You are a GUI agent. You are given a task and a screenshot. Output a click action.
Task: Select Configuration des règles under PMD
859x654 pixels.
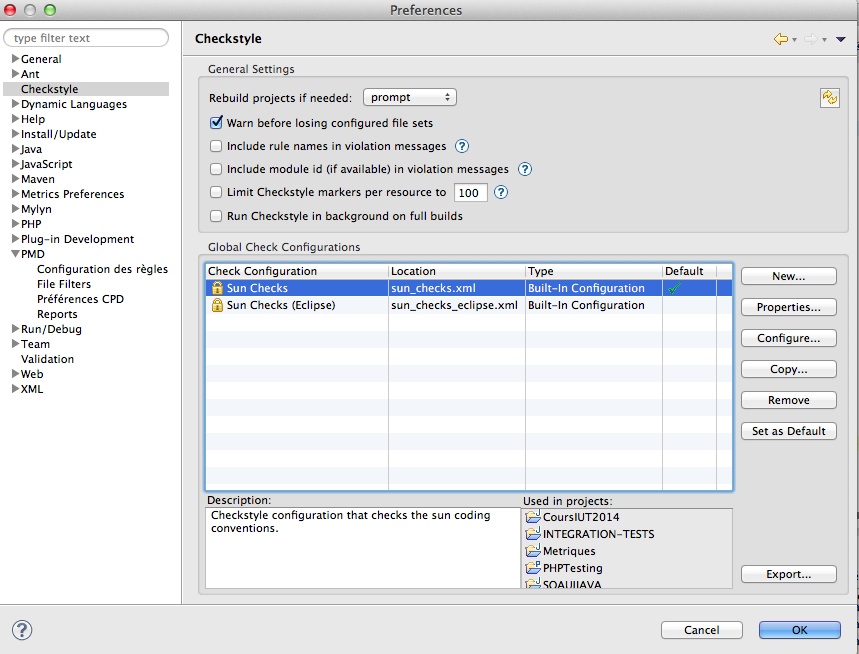[102, 268]
